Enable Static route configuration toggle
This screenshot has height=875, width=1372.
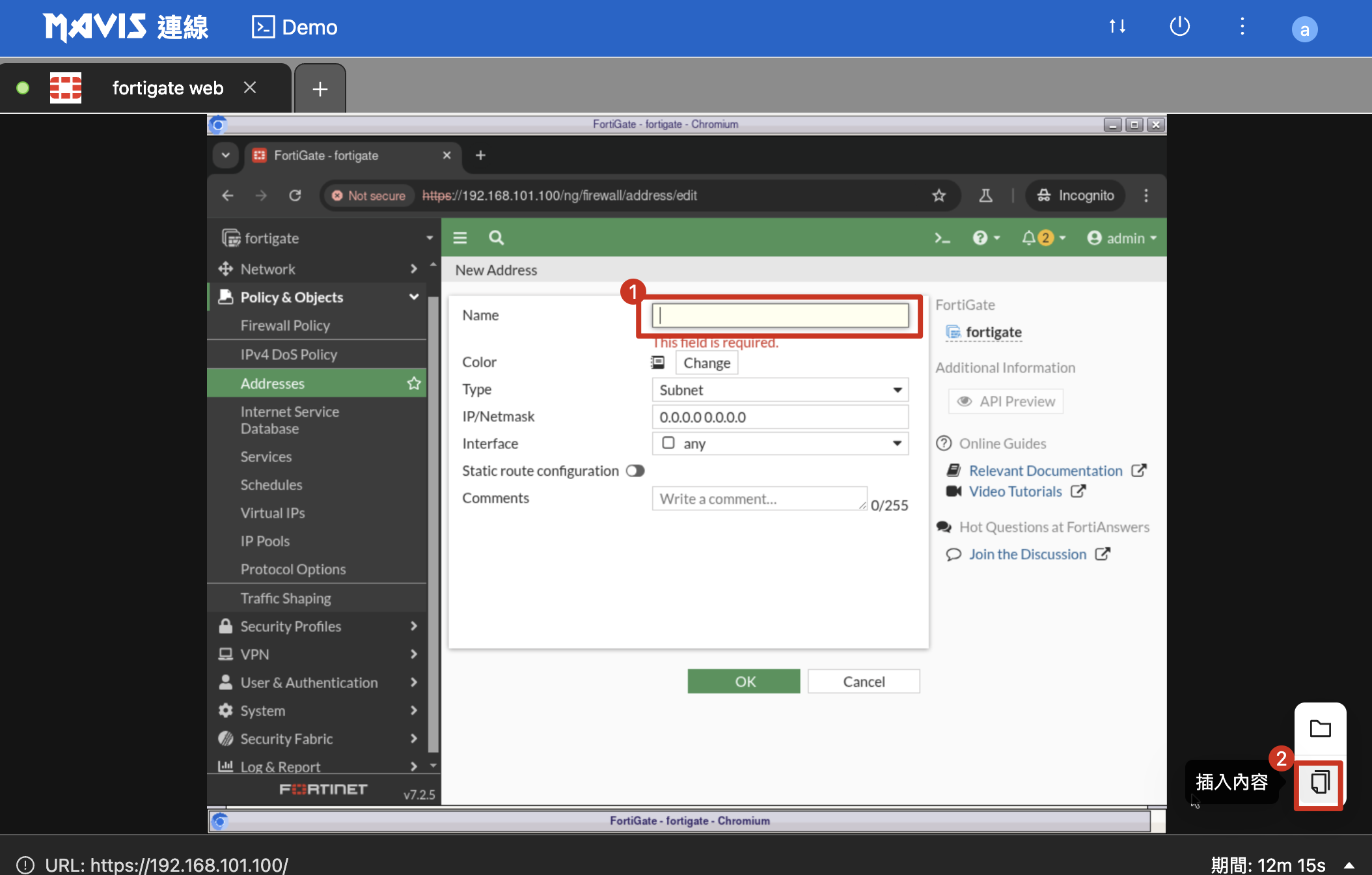635,471
